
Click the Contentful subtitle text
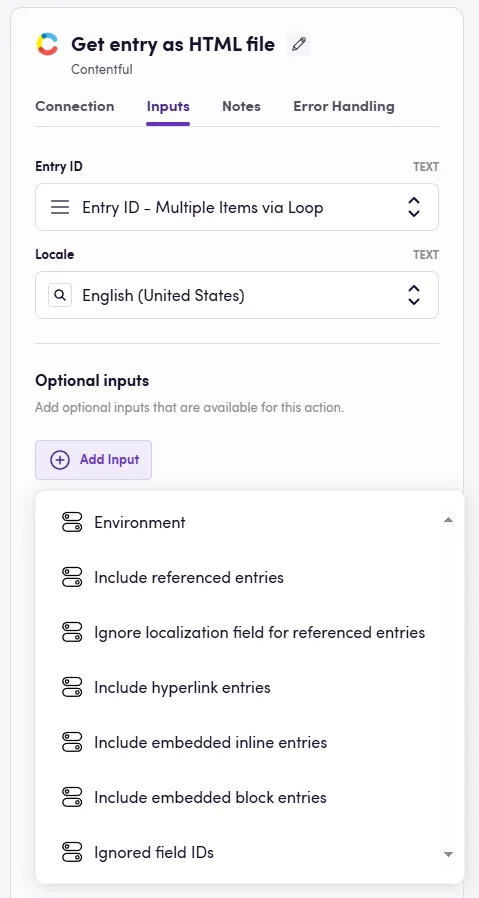click(102, 69)
